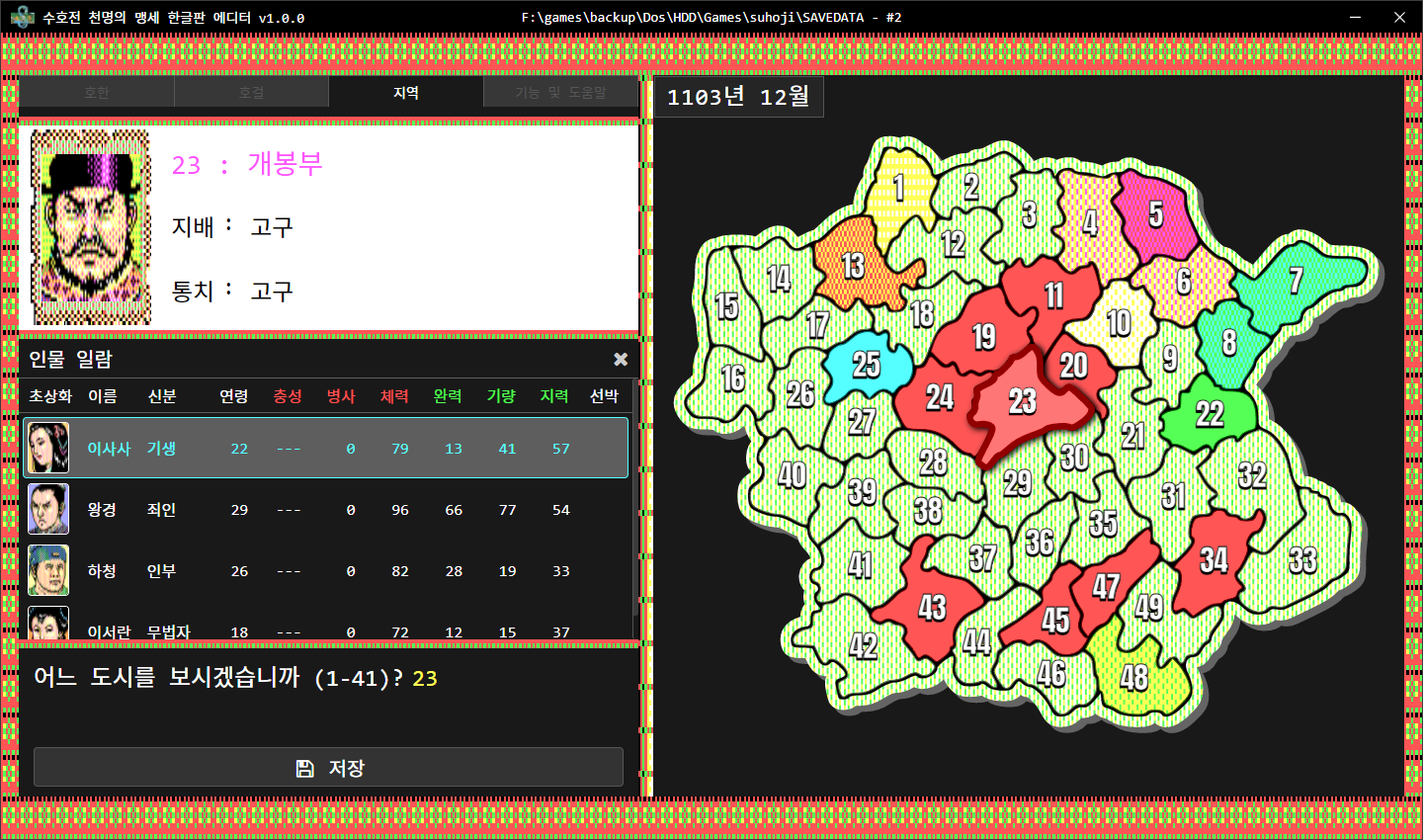
Task: Open the 호한 tab
Action: click(97, 93)
